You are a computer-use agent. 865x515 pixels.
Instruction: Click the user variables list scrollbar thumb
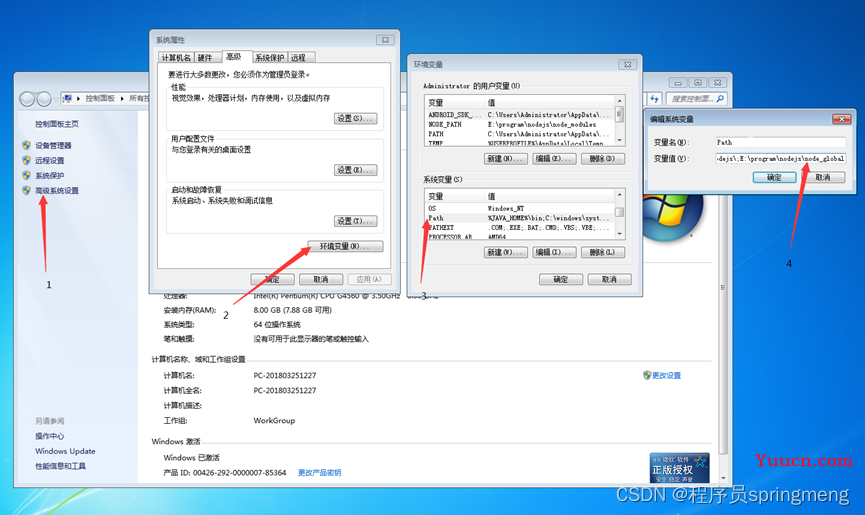click(620, 114)
